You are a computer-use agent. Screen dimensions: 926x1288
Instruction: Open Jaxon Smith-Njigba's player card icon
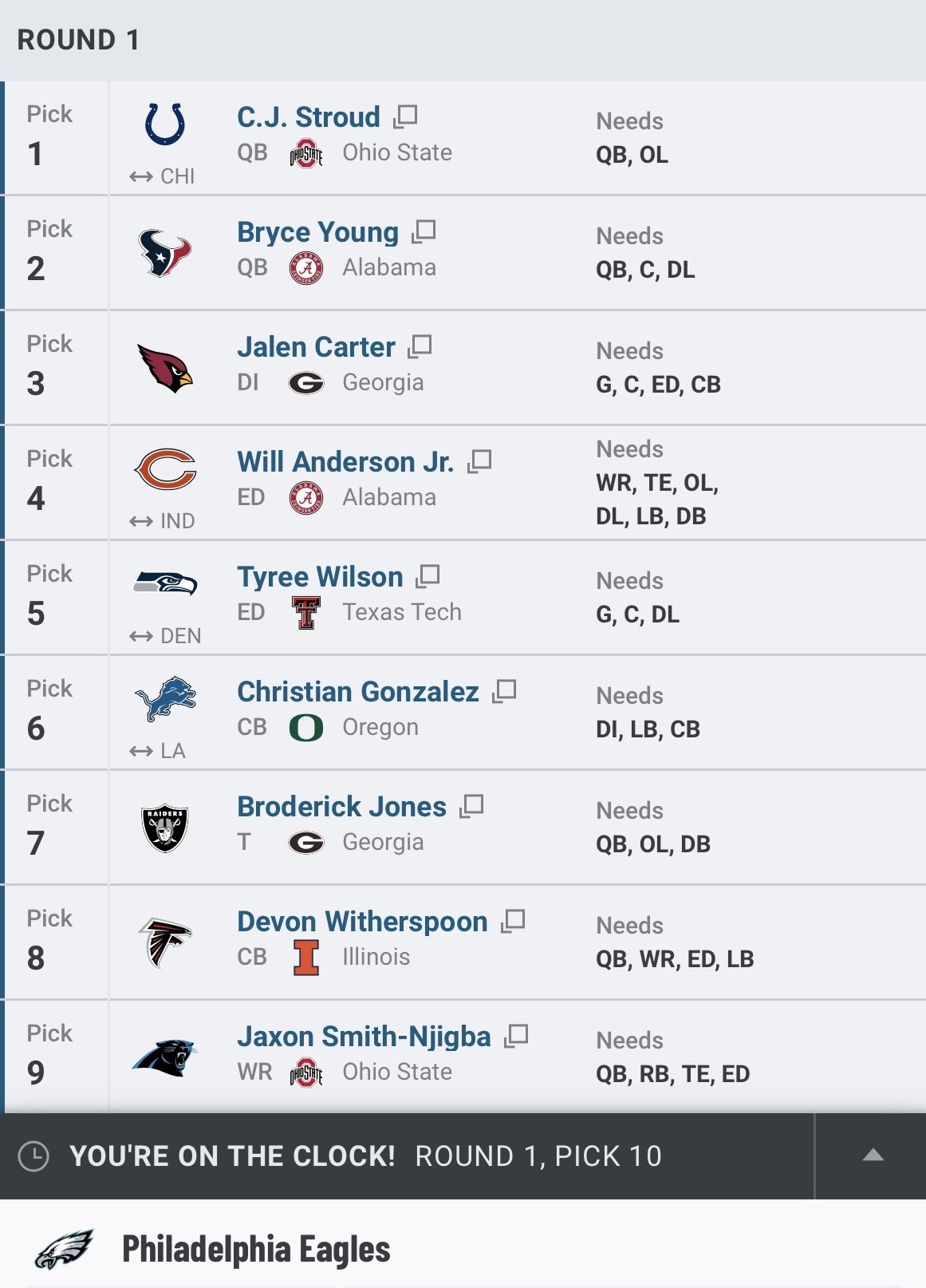coord(517,1036)
